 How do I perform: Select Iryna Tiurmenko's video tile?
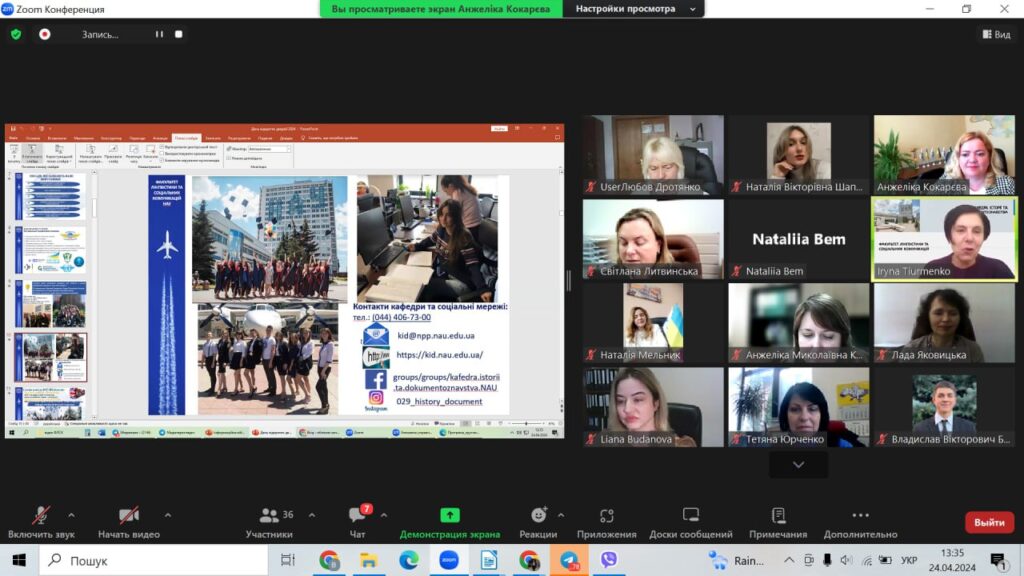(x=944, y=238)
